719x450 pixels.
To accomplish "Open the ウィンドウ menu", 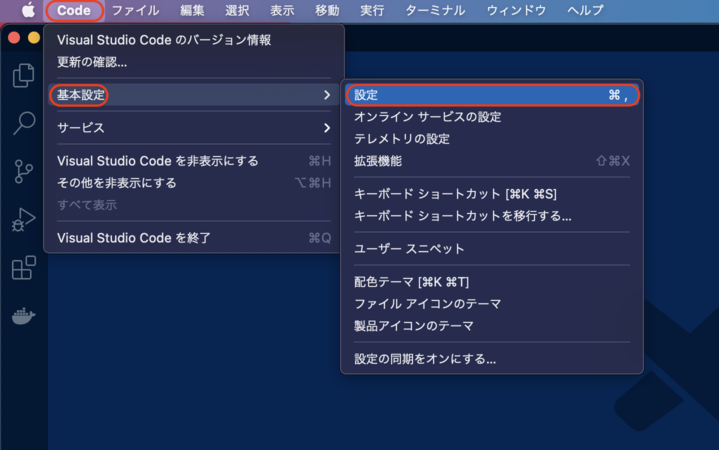I will pos(516,10).
